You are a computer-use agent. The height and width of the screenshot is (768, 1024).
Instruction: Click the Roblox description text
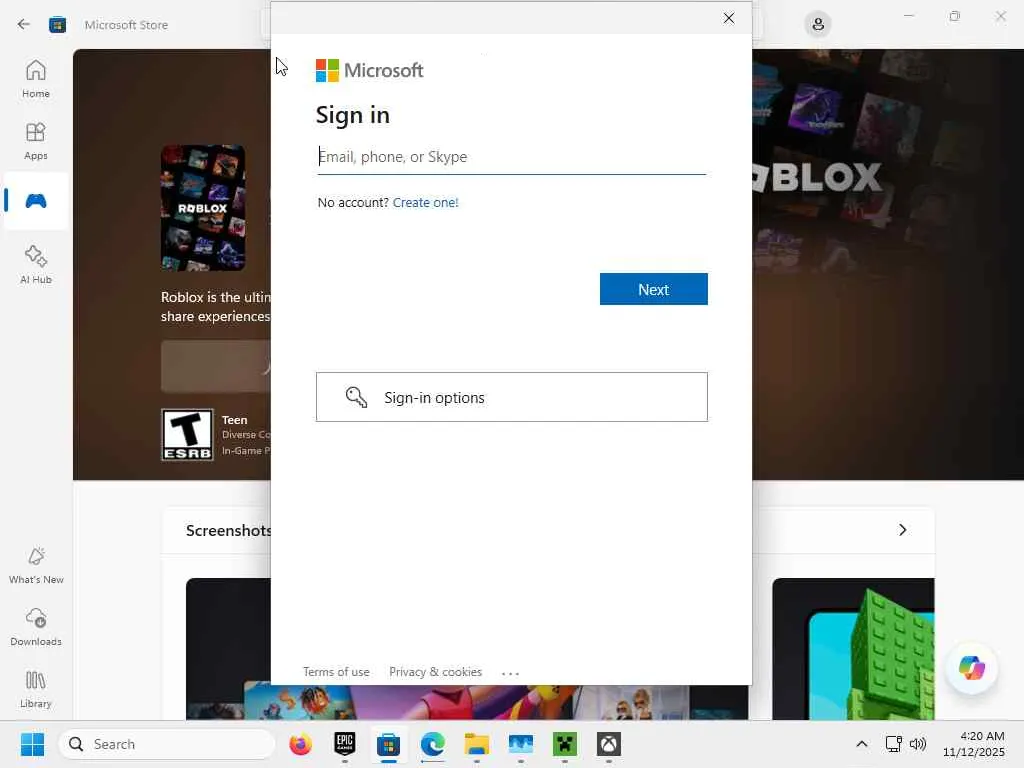(216, 307)
